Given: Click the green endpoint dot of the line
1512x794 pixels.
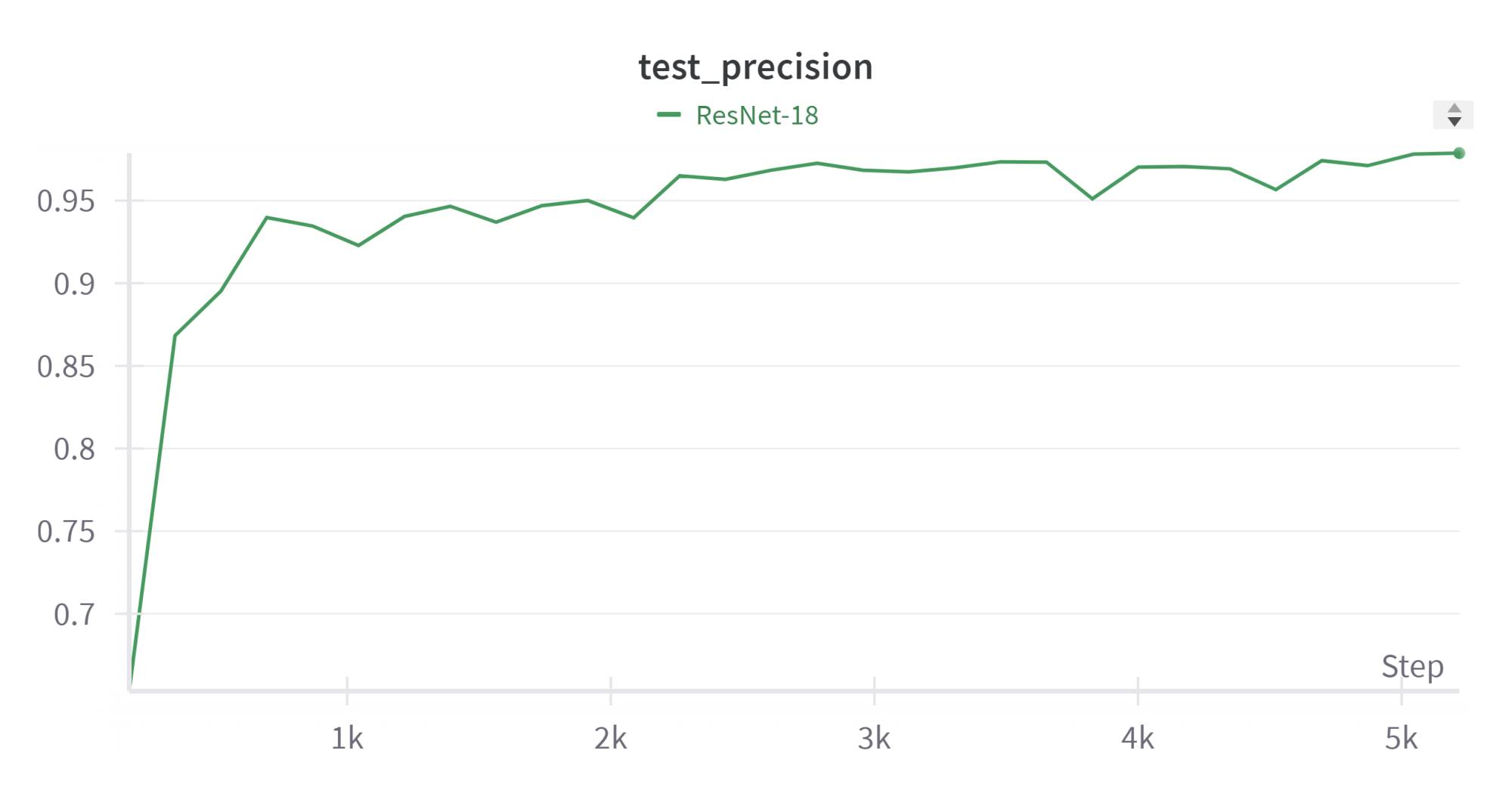Looking at the screenshot, I should [1459, 154].
